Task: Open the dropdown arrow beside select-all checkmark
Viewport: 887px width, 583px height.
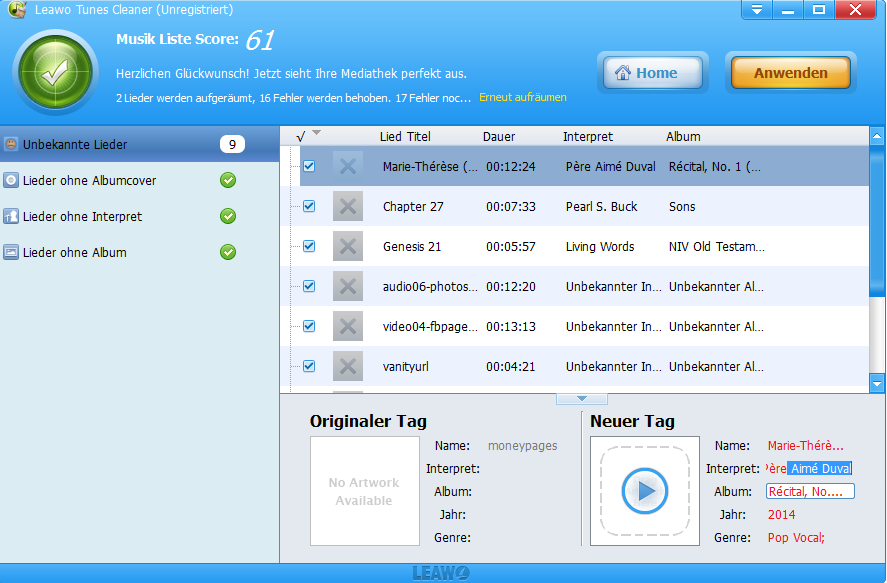Action: (x=316, y=133)
